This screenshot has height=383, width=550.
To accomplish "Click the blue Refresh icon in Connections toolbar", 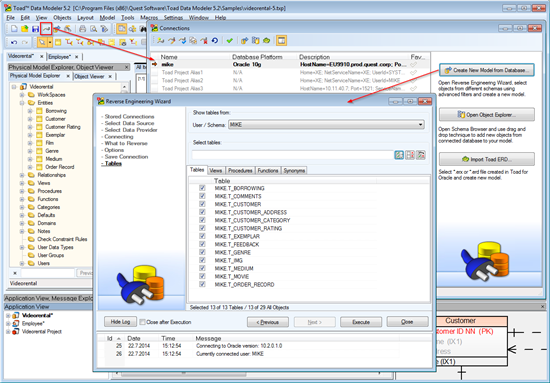I will tap(215, 41).
